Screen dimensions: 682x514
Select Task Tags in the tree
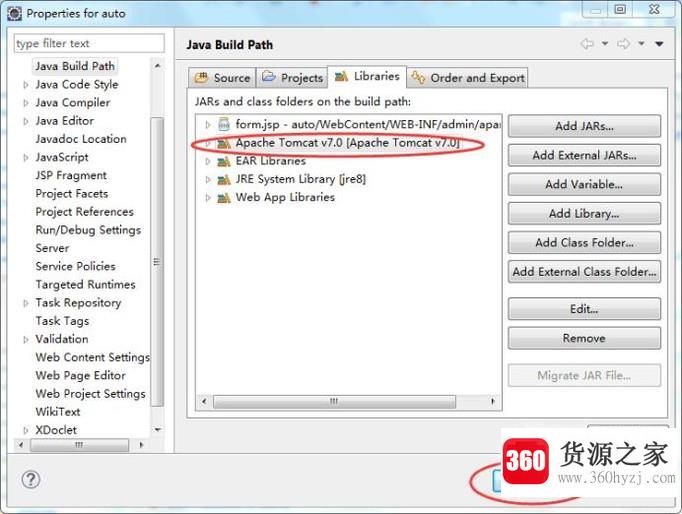[x=62, y=321]
